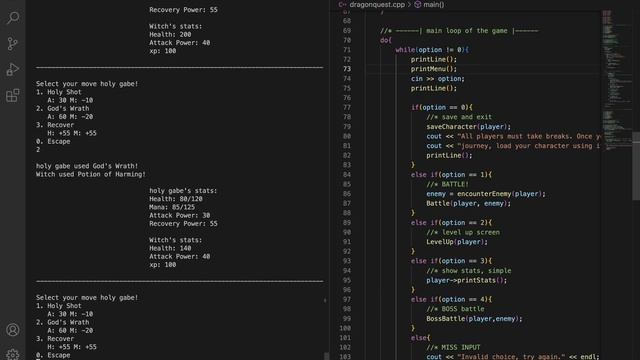Click first 'Select your move holy gabe!' prompt

pyautogui.click(x=87, y=84)
